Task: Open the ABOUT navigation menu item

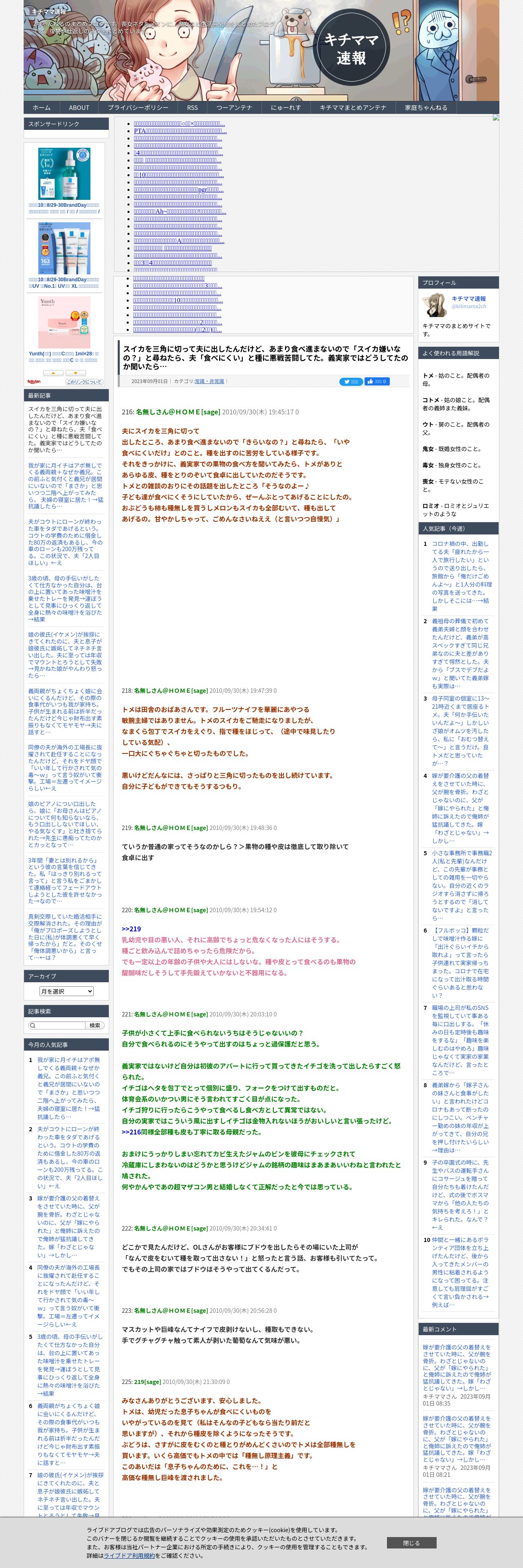Action: 79,108
